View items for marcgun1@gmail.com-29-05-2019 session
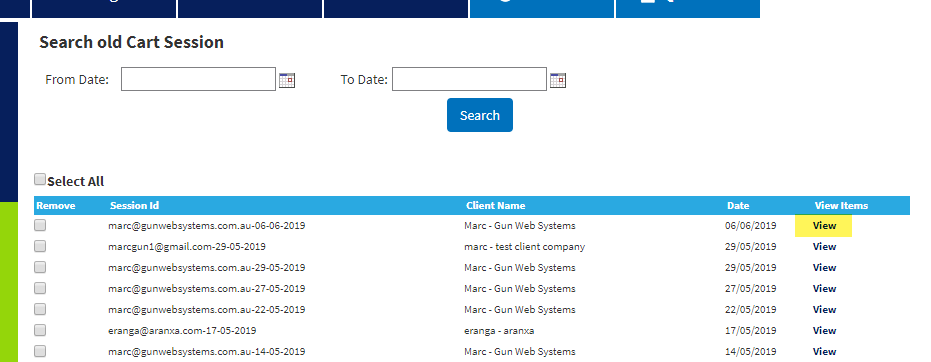Image resolution: width=931 pixels, height=362 pixels. pyautogui.click(x=824, y=246)
